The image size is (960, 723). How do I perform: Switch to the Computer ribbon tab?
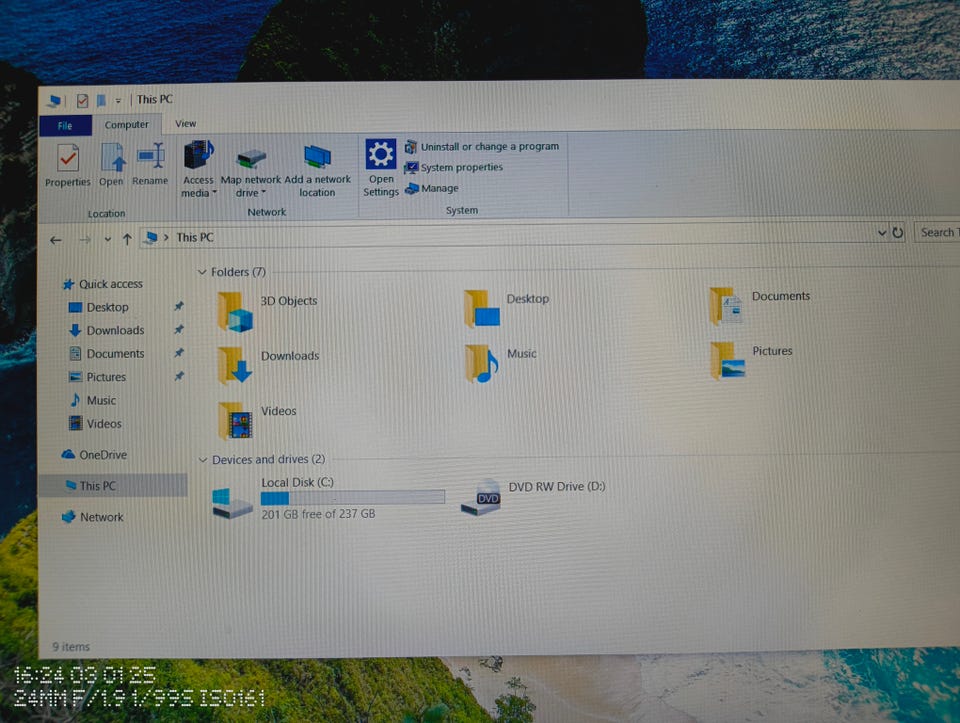coord(126,124)
